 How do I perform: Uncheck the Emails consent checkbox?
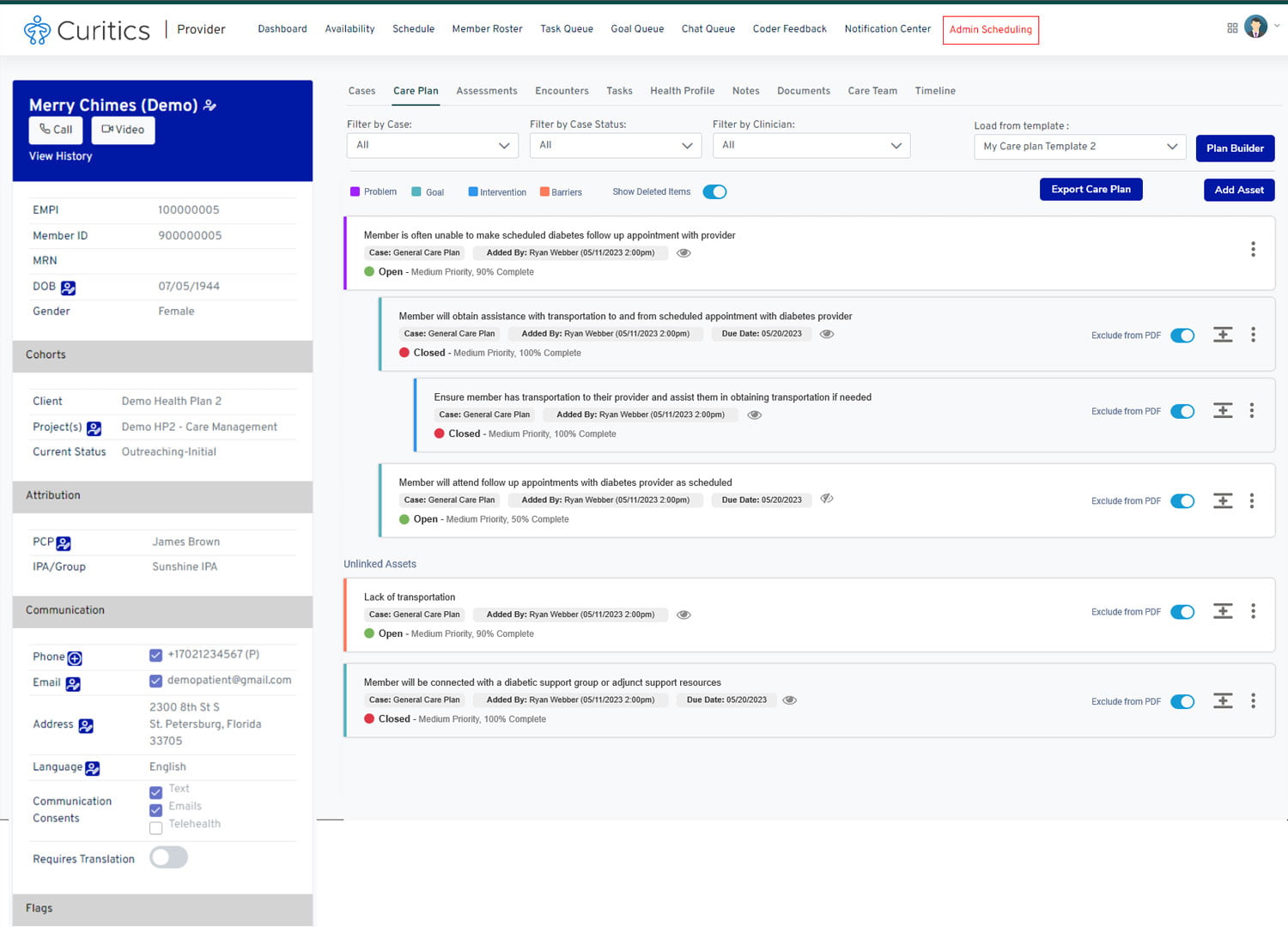pyautogui.click(x=155, y=810)
